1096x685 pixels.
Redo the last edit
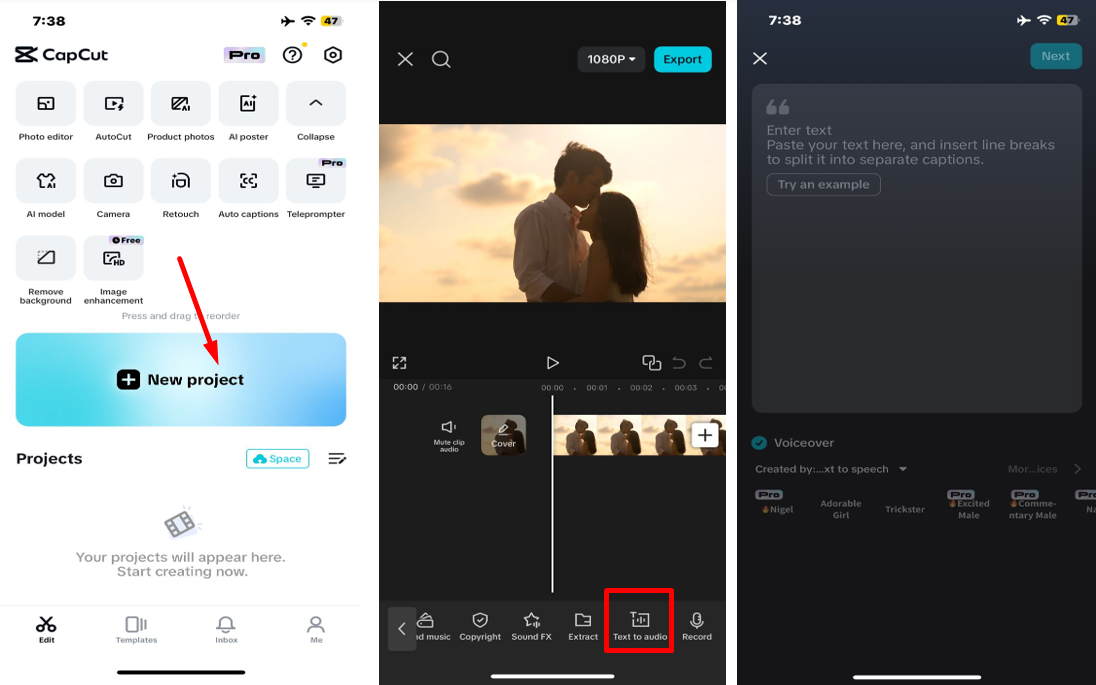pos(706,363)
